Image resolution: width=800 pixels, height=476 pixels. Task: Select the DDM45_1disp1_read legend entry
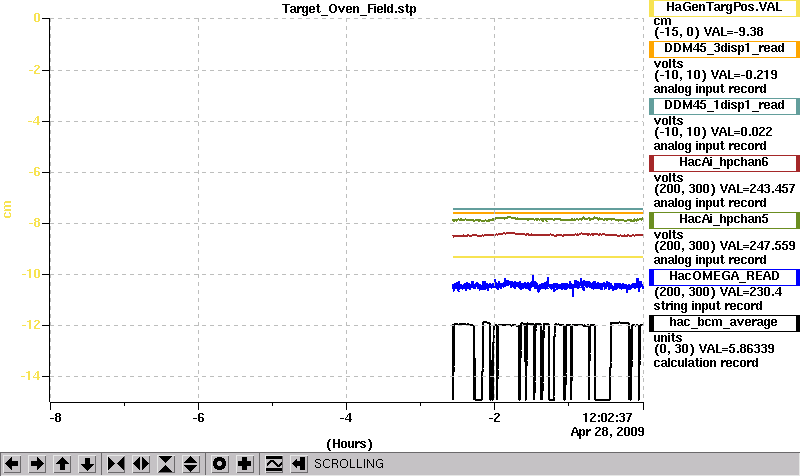[724, 106]
